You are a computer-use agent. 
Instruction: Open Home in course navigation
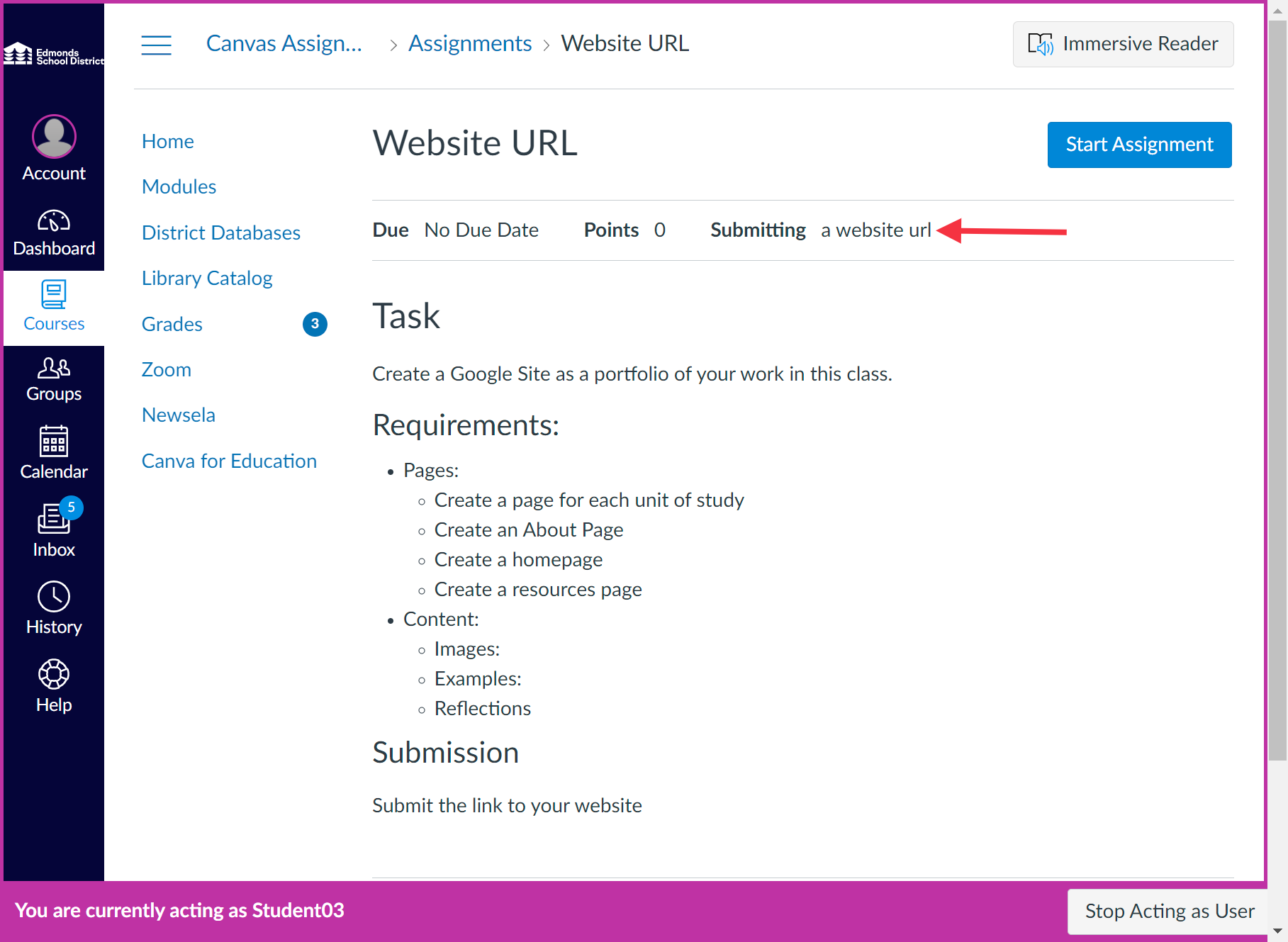coord(168,141)
